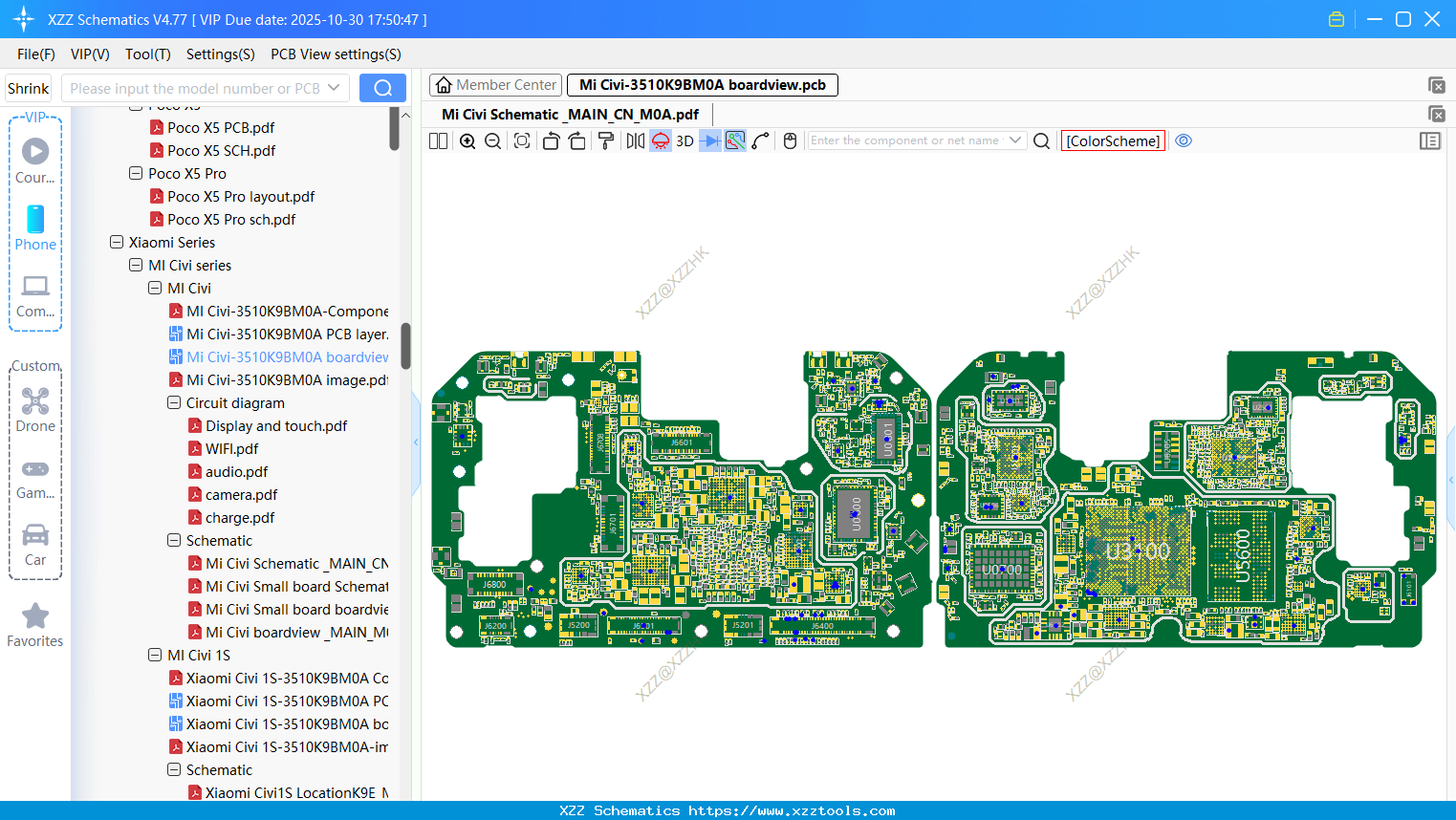Viewport: 1456px width, 820px height.
Task: Click the rotate right icon on the toolbar
Action: pyautogui.click(x=576, y=140)
